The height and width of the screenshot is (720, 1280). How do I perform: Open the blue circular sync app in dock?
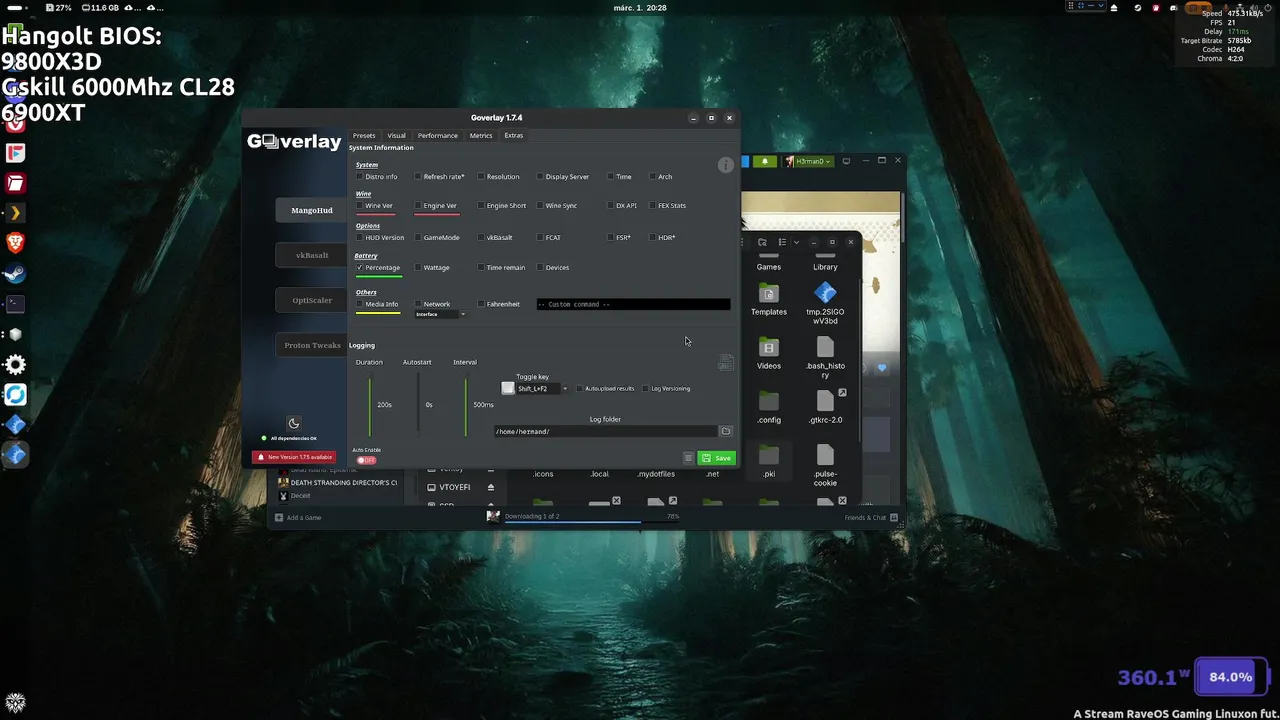point(15,395)
